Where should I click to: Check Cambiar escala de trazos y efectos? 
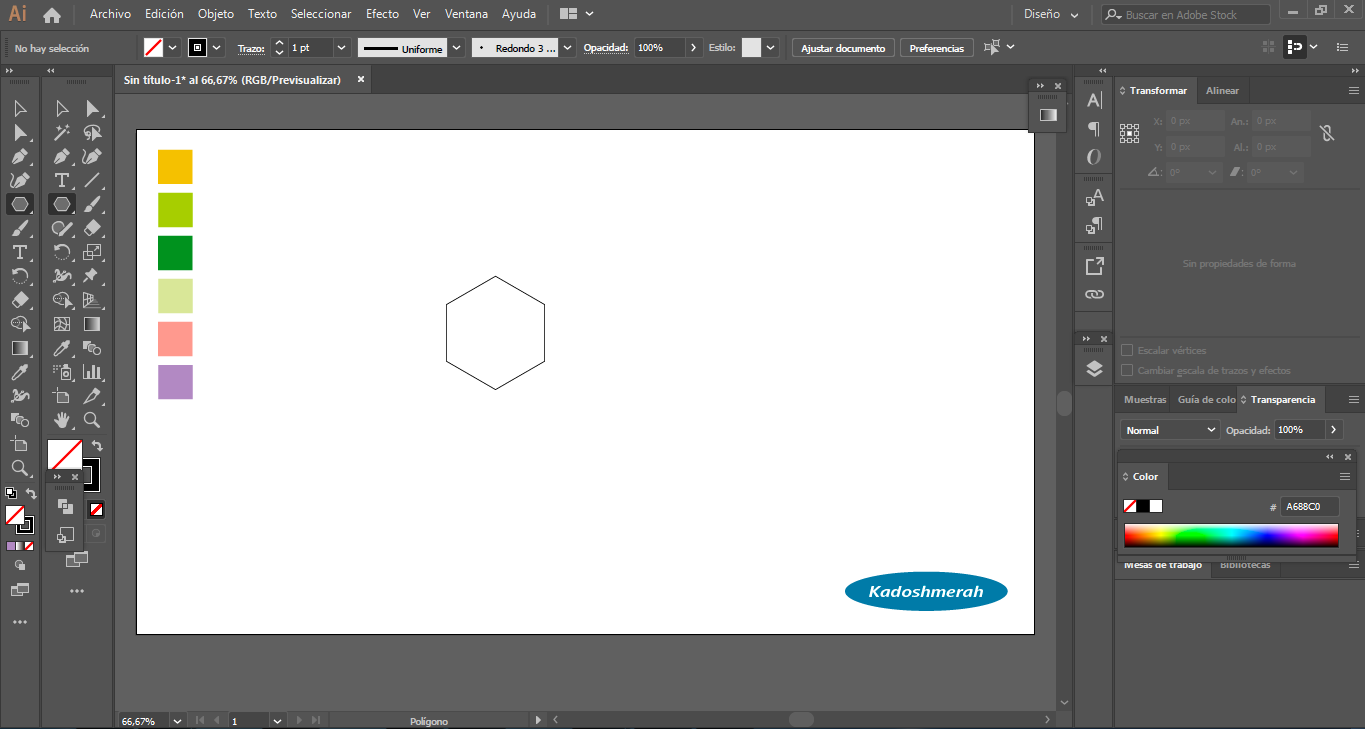click(1127, 371)
